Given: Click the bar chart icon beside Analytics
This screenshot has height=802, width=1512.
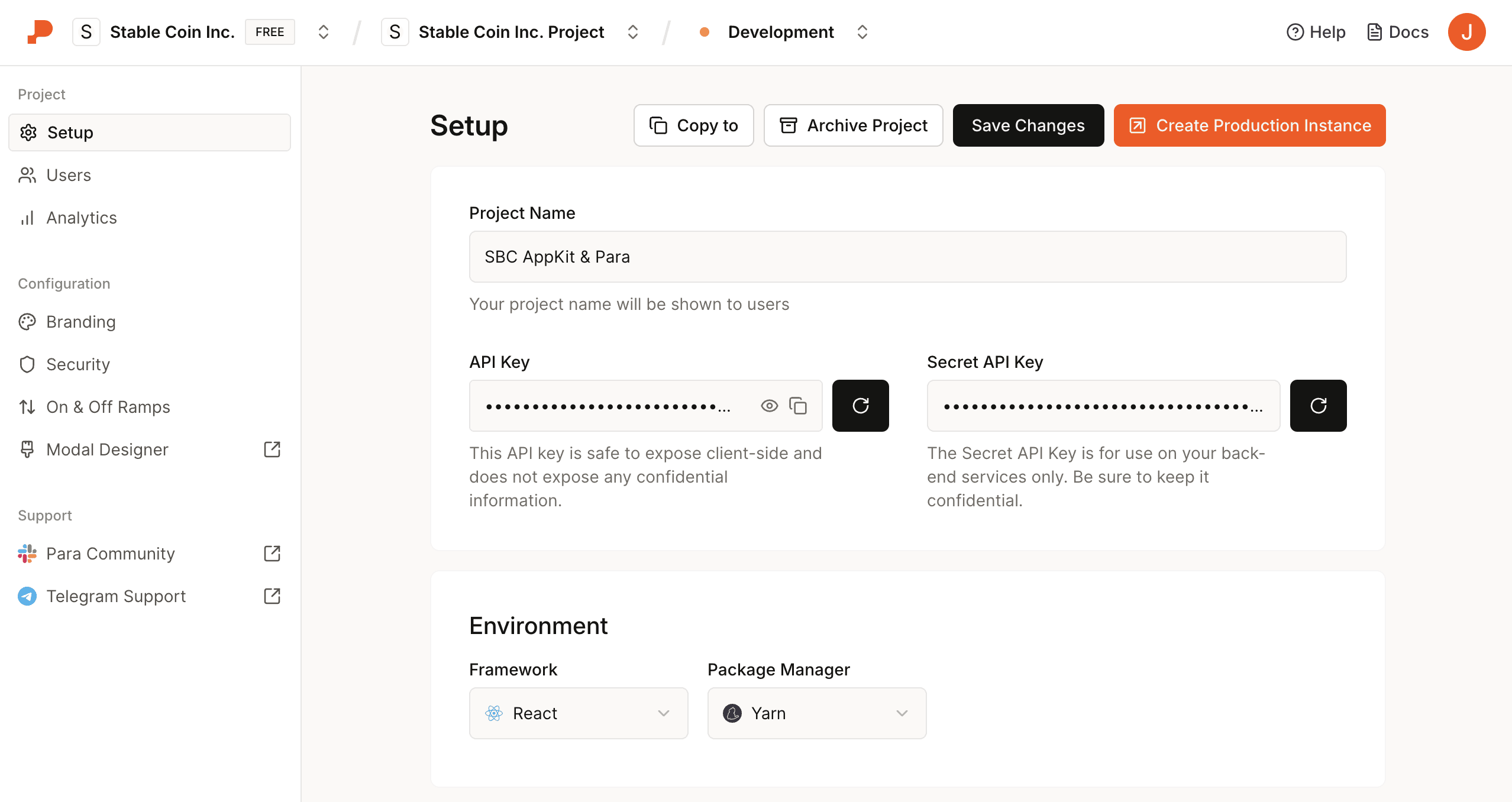Looking at the screenshot, I should (27, 218).
